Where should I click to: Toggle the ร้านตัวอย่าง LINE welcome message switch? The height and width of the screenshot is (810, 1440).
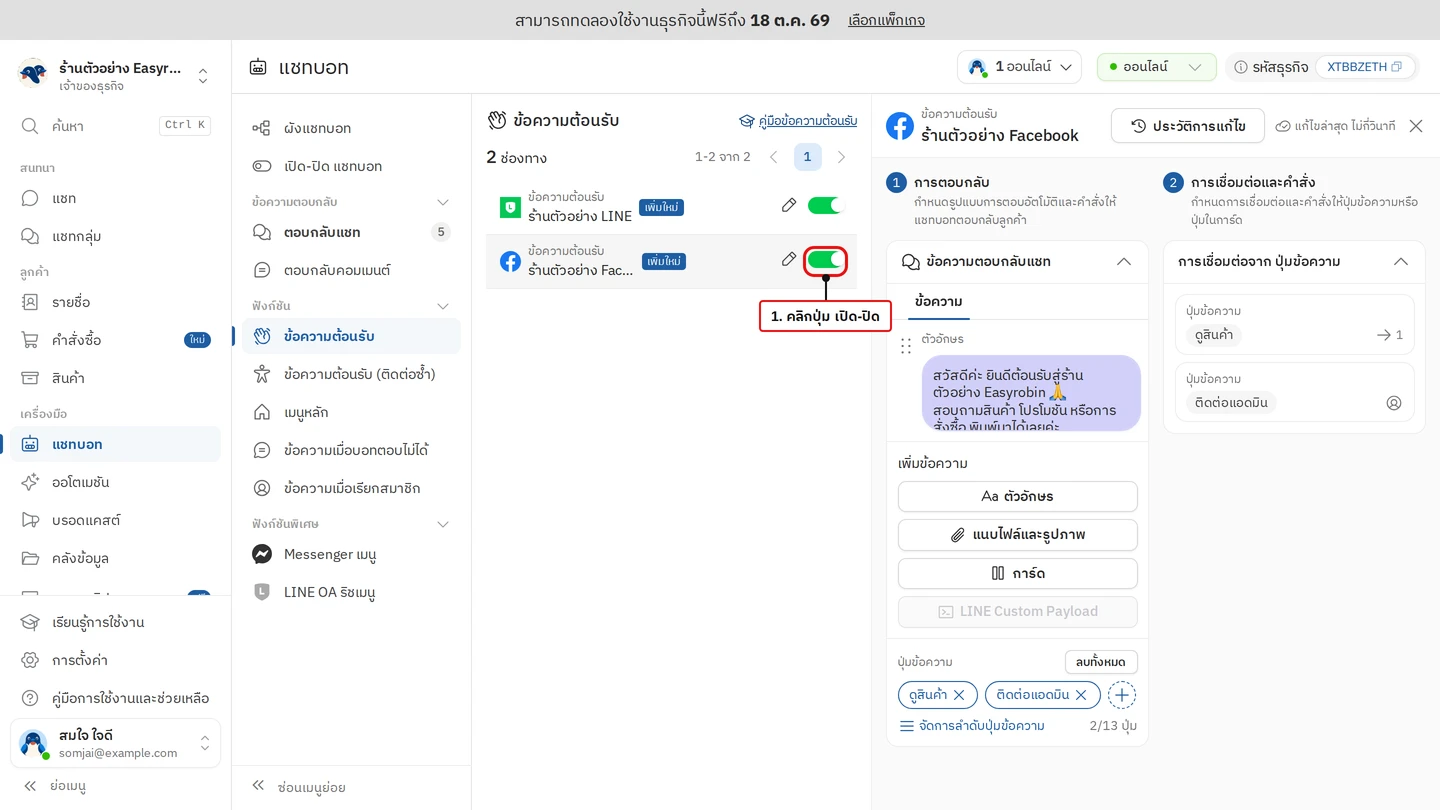point(826,205)
